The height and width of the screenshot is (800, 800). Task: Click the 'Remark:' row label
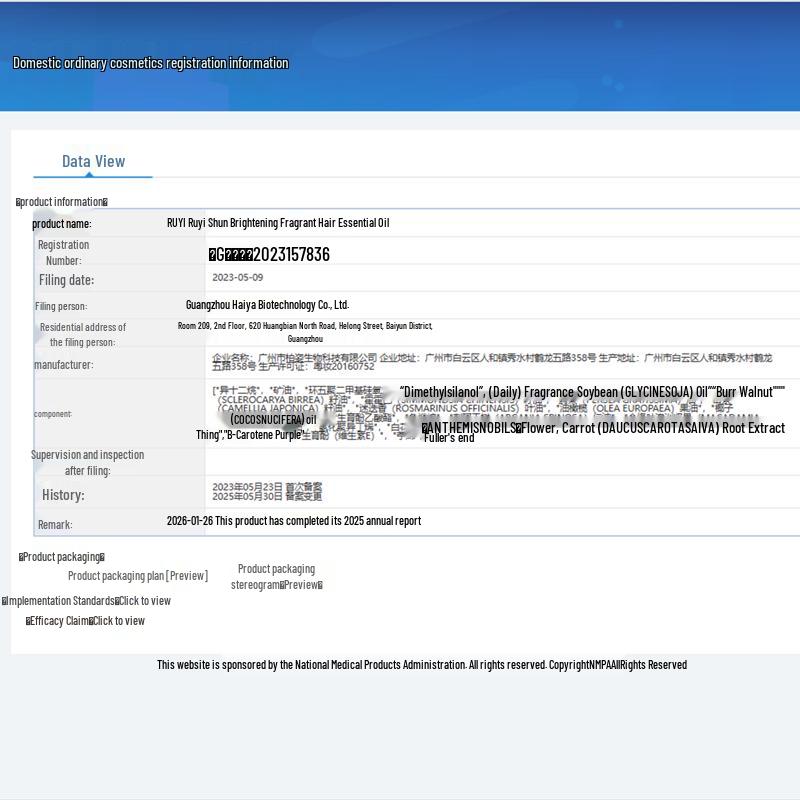point(55,525)
